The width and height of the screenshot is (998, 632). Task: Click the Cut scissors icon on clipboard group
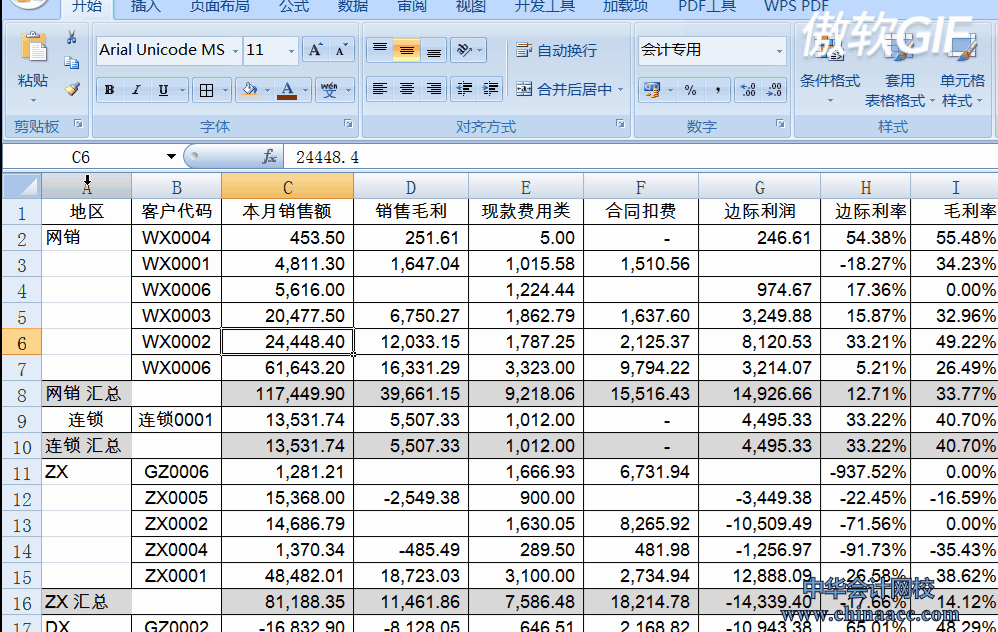[70, 36]
